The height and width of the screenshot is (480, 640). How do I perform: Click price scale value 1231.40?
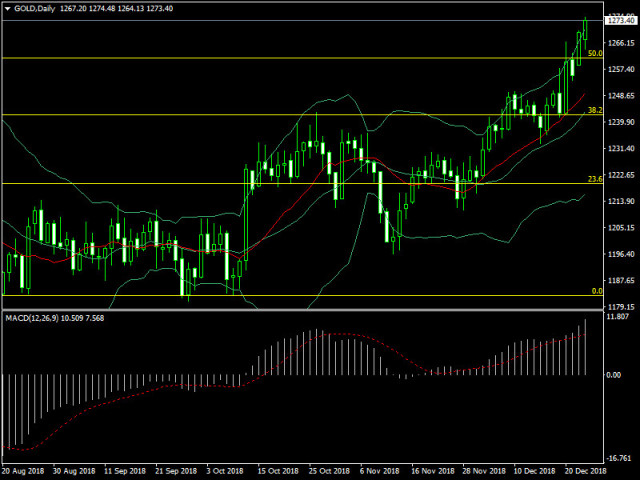tap(621, 148)
